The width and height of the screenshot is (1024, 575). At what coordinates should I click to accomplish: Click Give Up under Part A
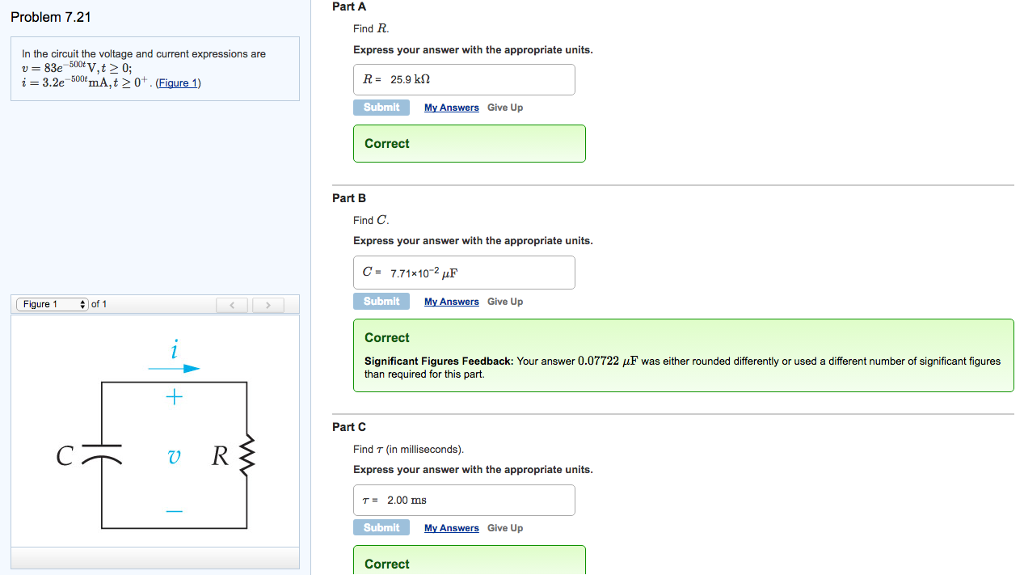tap(505, 108)
